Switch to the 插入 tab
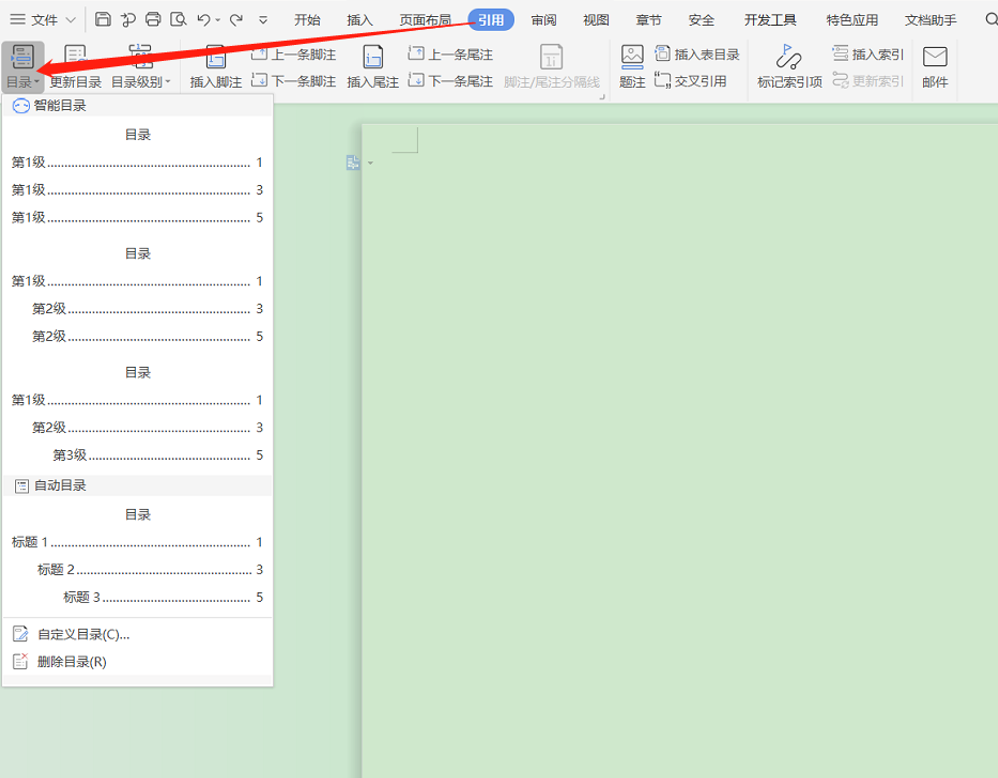Image resolution: width=998 pixels, height=778 pixels. 360,20
